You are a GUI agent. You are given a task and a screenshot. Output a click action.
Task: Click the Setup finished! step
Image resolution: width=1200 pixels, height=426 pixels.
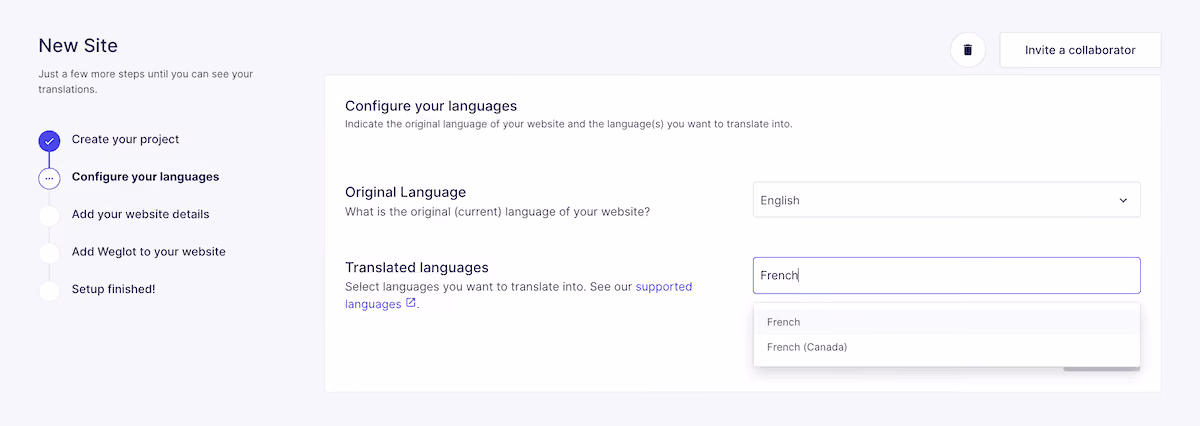point(113,289)
